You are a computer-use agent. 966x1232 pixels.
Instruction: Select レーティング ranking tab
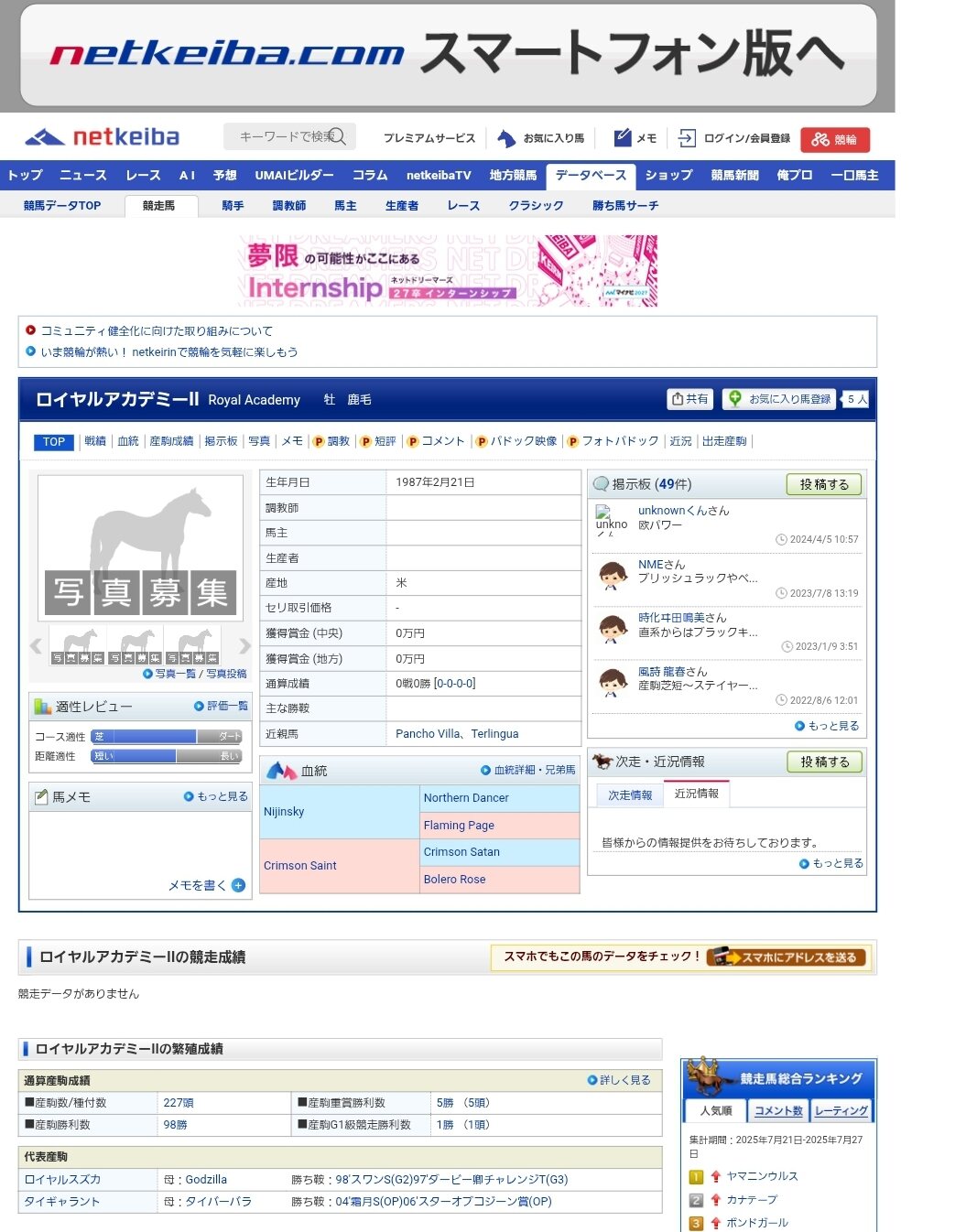[841, 1111]
